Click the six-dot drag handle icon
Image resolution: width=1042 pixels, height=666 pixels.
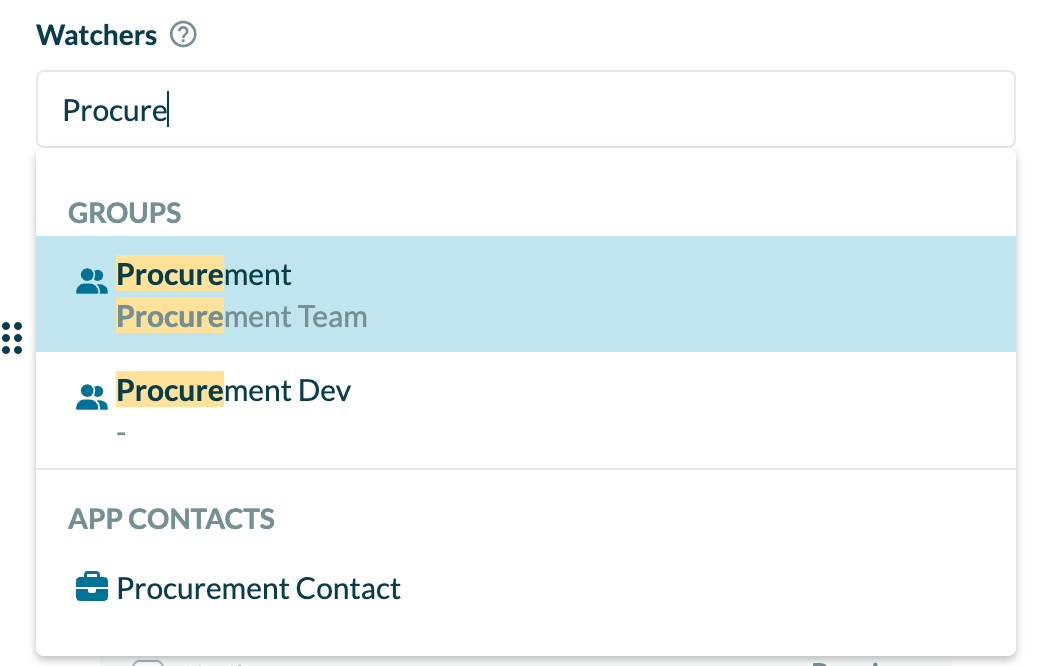coord(12,338)
